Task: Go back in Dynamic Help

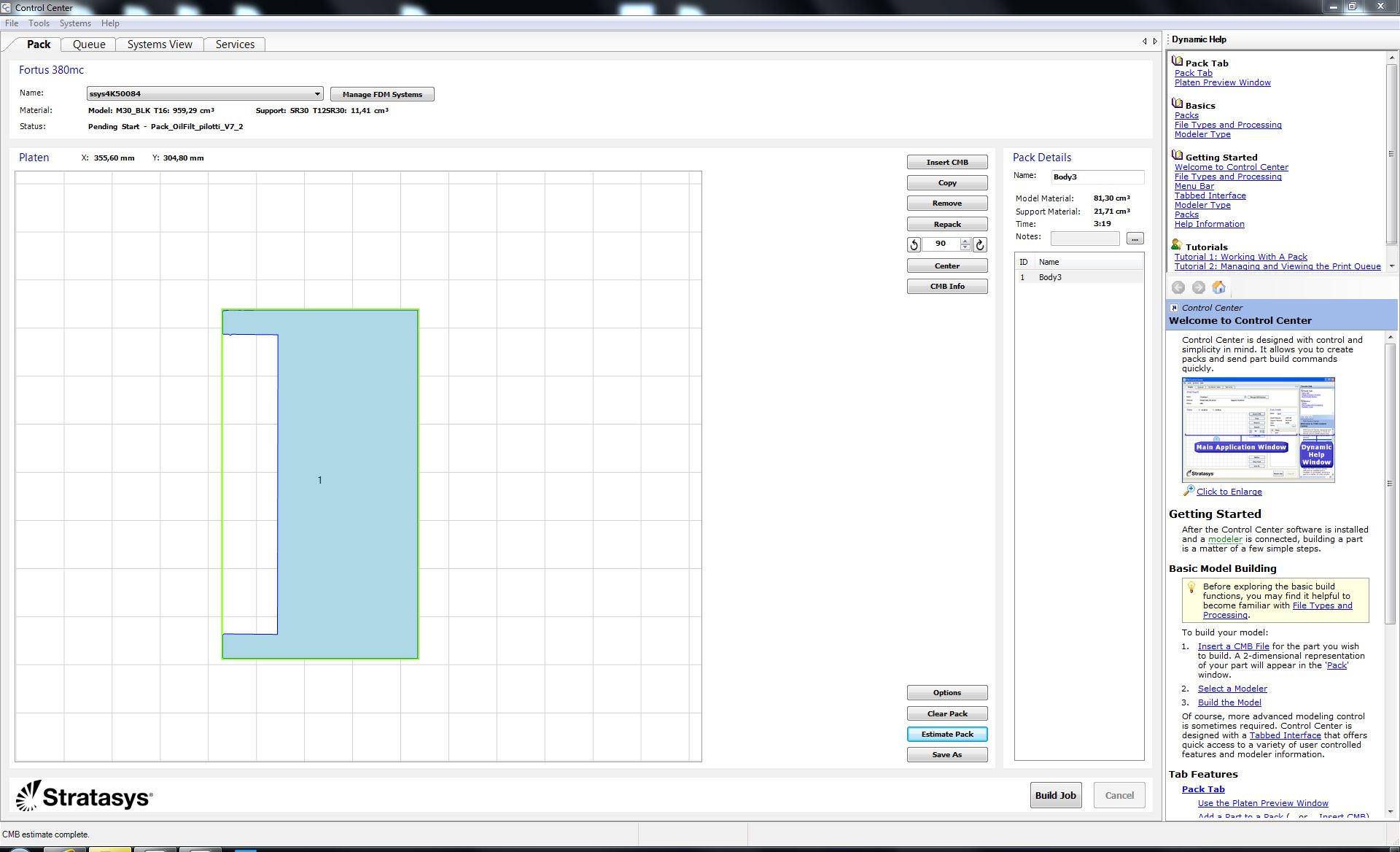Action: (x=1178, y=287)
